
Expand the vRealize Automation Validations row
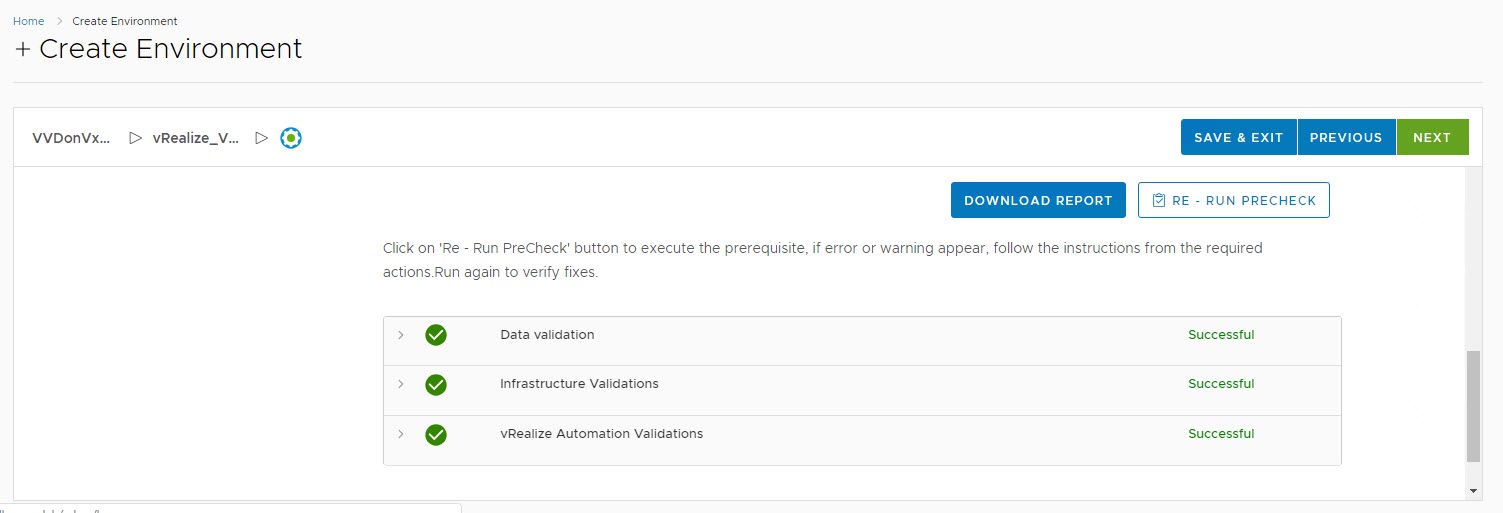(401, 435)
